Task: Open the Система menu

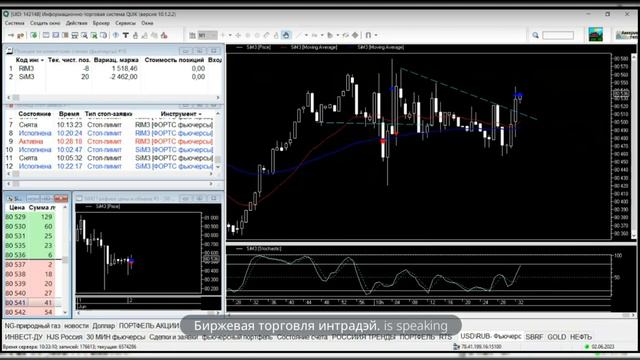Action: (15, 23)
